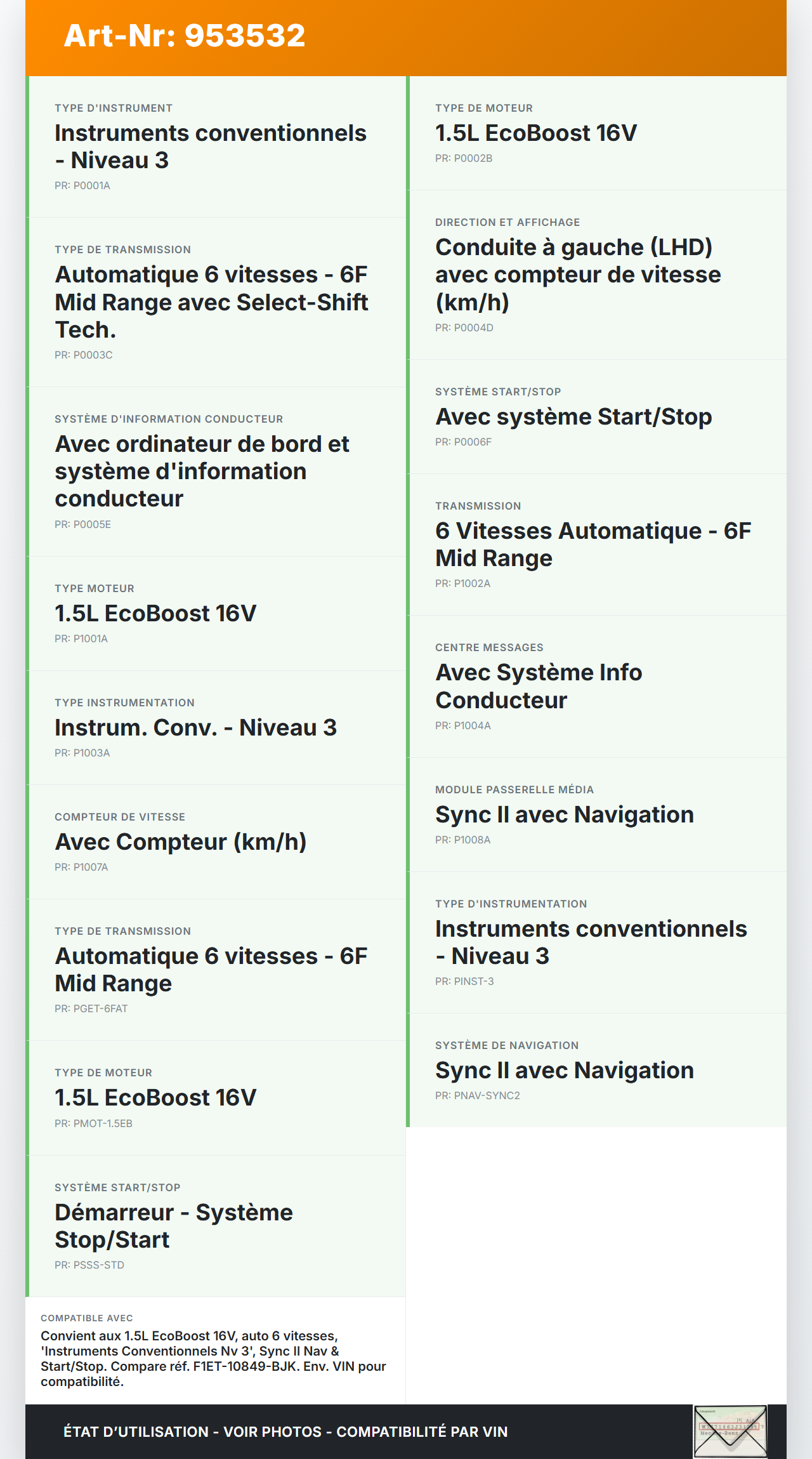Click the Art-Nr: 953532 heading
The width and height of the screenshot is (812, 1459).
pos(185,36)
